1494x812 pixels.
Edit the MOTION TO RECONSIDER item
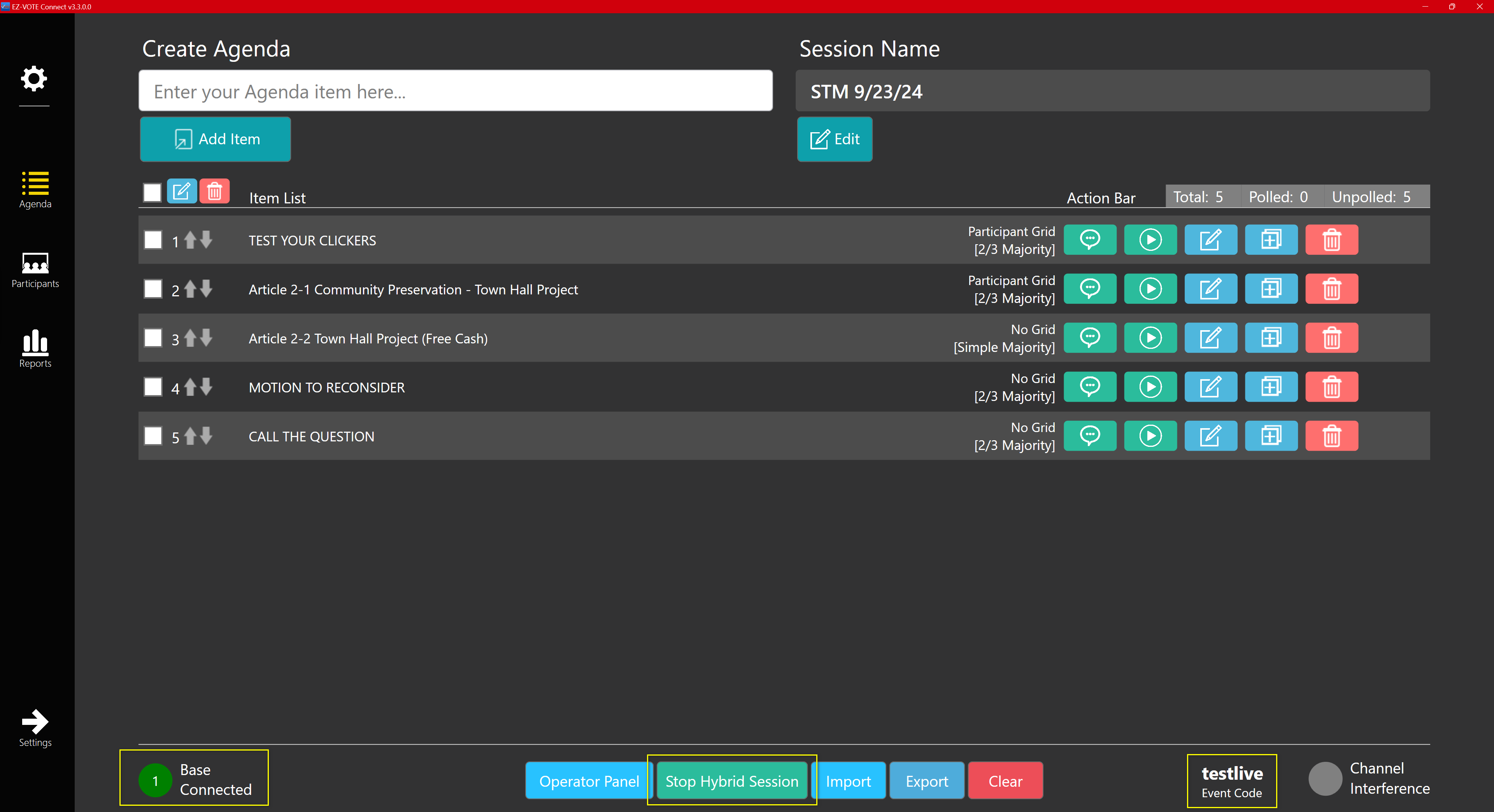tap(1210, 387)
